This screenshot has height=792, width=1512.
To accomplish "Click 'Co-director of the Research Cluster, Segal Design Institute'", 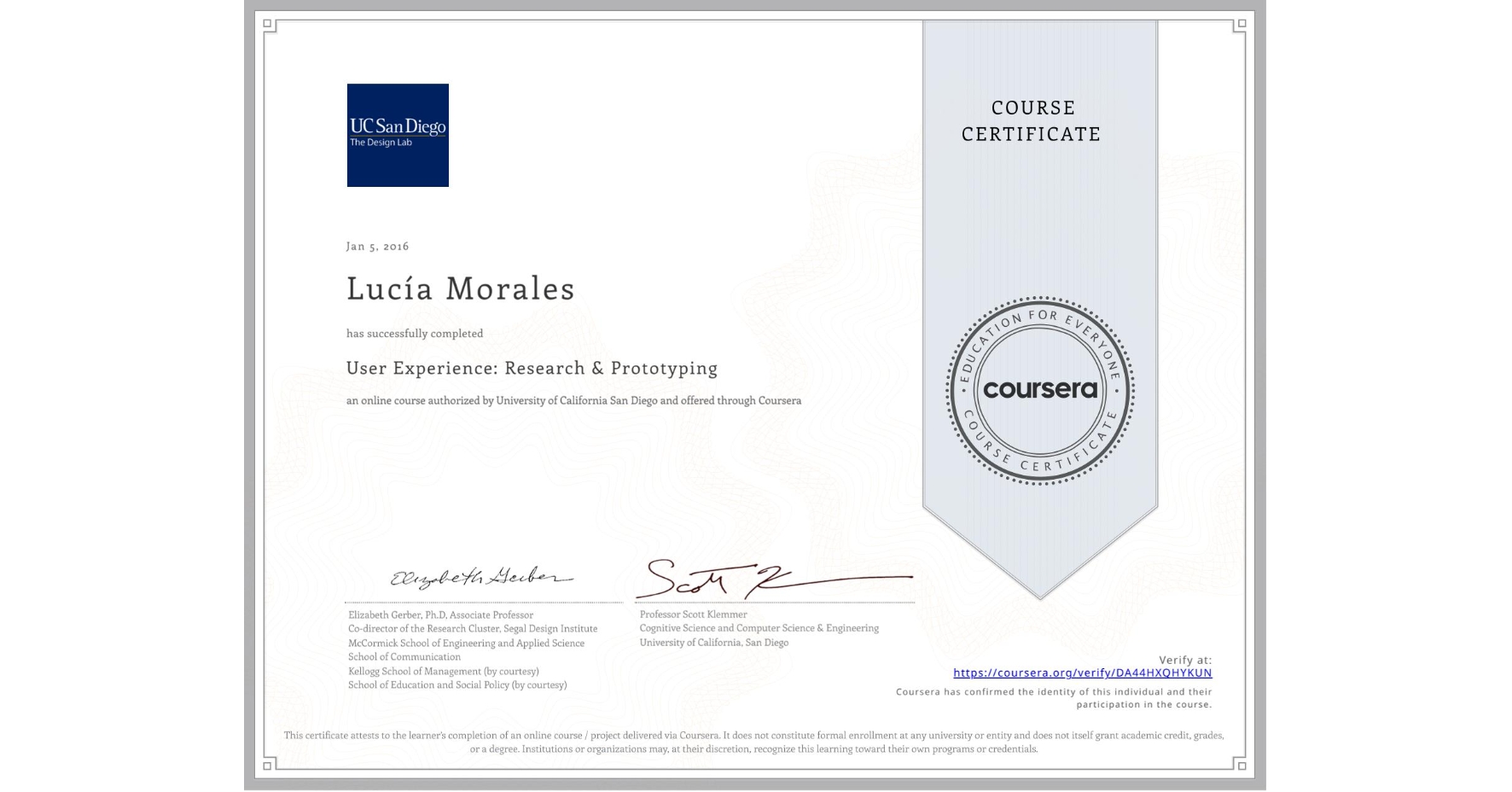I will (x=473, y=629).
